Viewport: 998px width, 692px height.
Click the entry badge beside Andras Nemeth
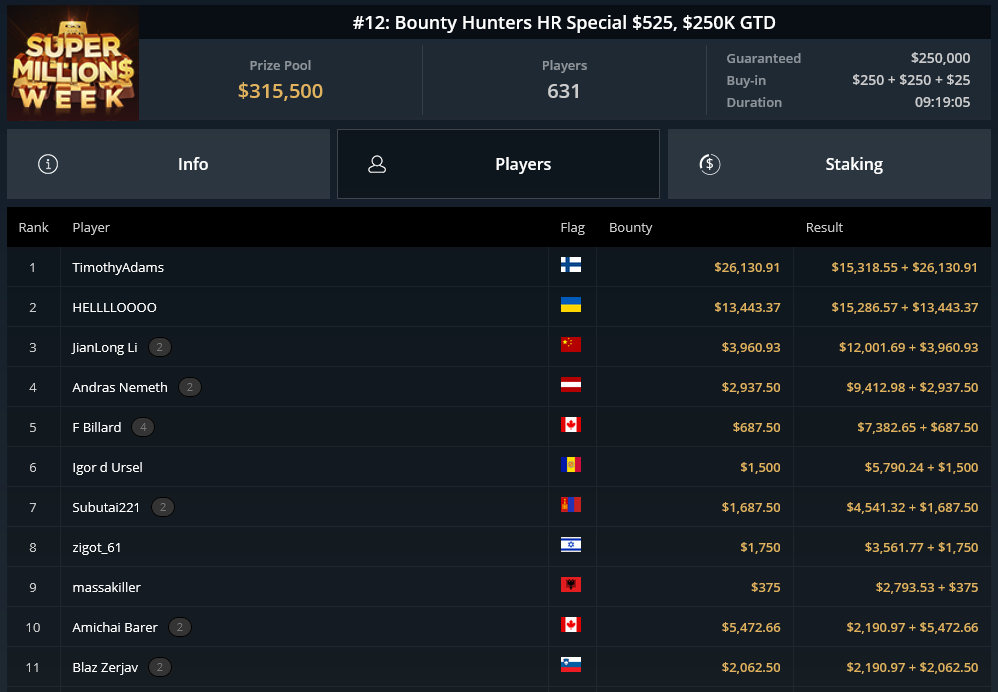tap(190, 387)
